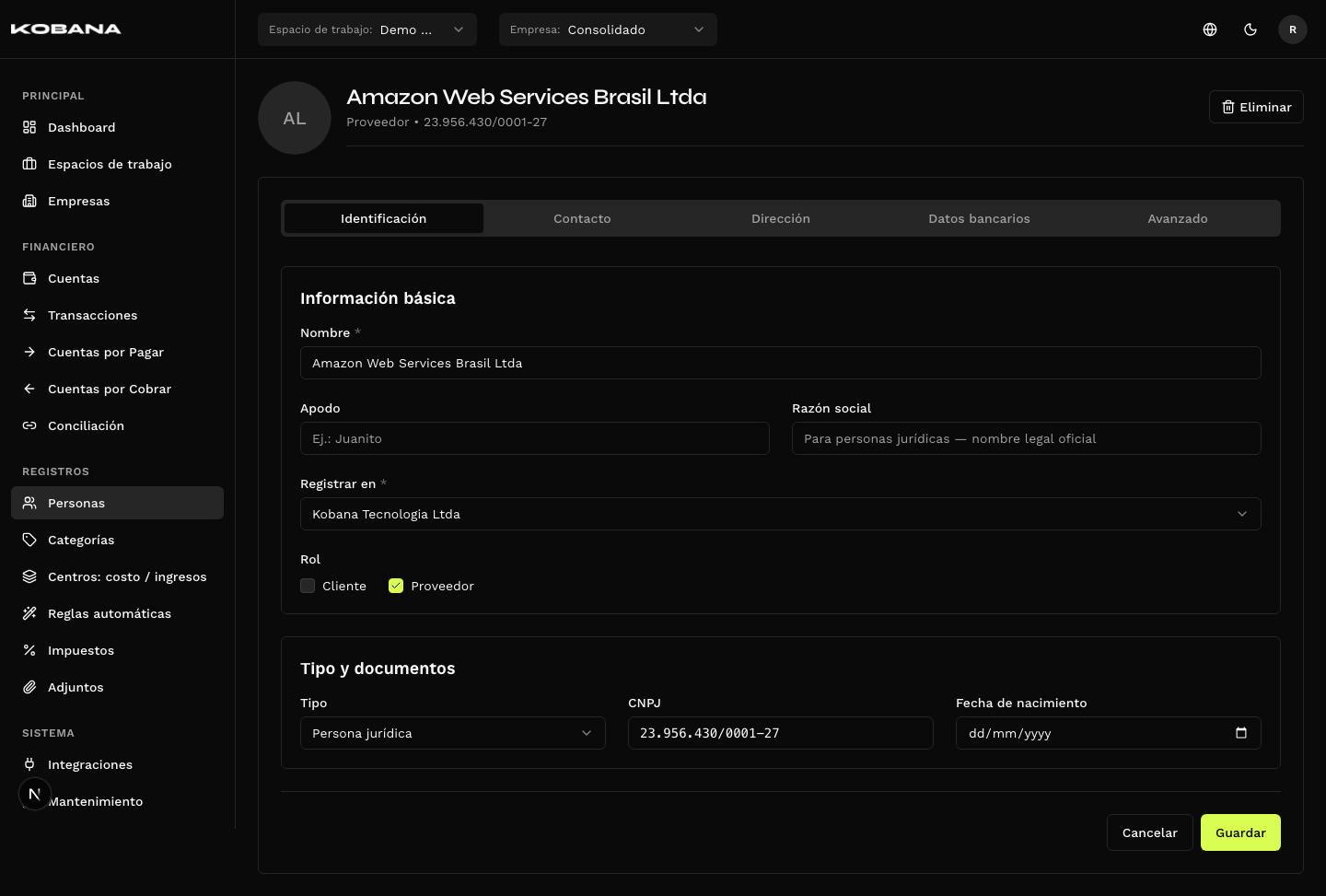Open Reglas automáticas page
The width and height of the screenshot is (1326, 896).
[x=117, y=613]
